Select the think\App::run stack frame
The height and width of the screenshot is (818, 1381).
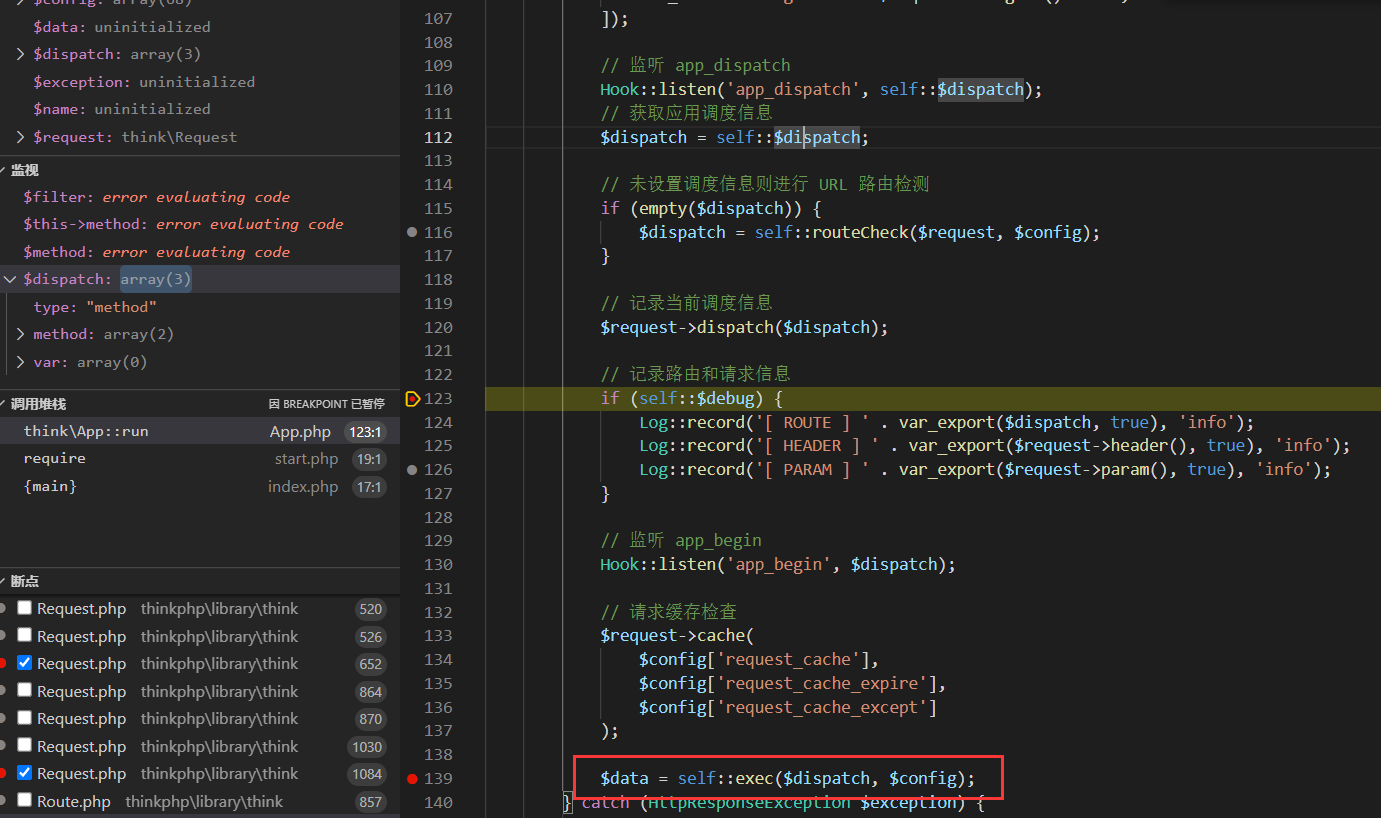click(x=200, y=431)
